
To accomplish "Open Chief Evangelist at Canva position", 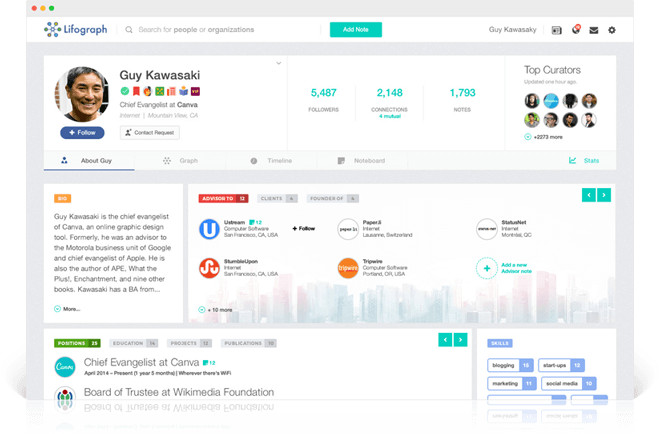I will click(x=141, y=362).
